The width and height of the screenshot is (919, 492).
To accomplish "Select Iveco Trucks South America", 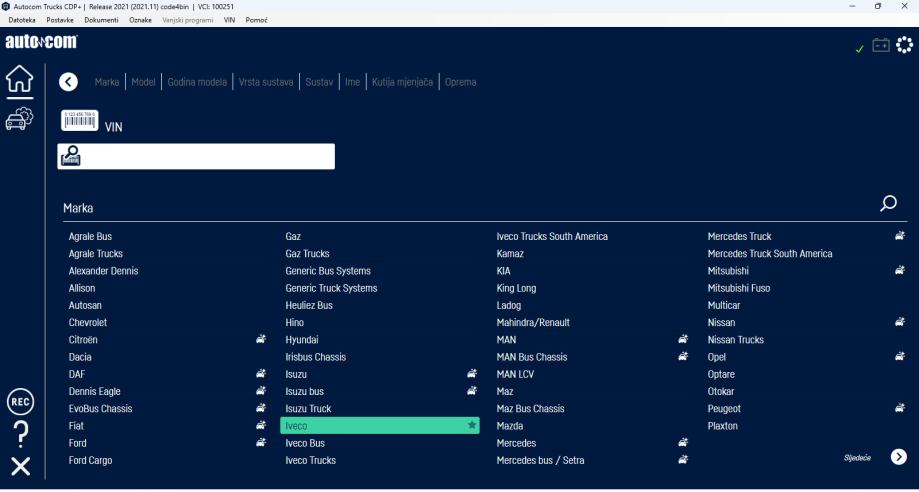I will [552, 236].
